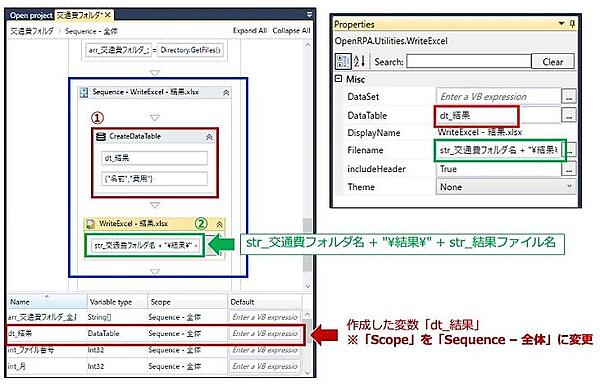Click the 交通費フォルダ breadcrumb
The width and height of the screenshot is (600, 386).
coord(32,31)
